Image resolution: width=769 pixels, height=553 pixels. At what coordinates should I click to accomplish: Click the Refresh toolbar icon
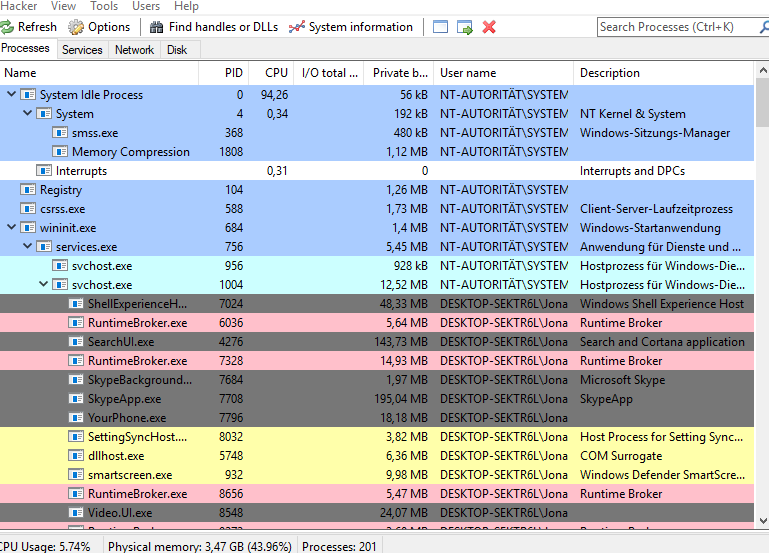tap(8, 27)
